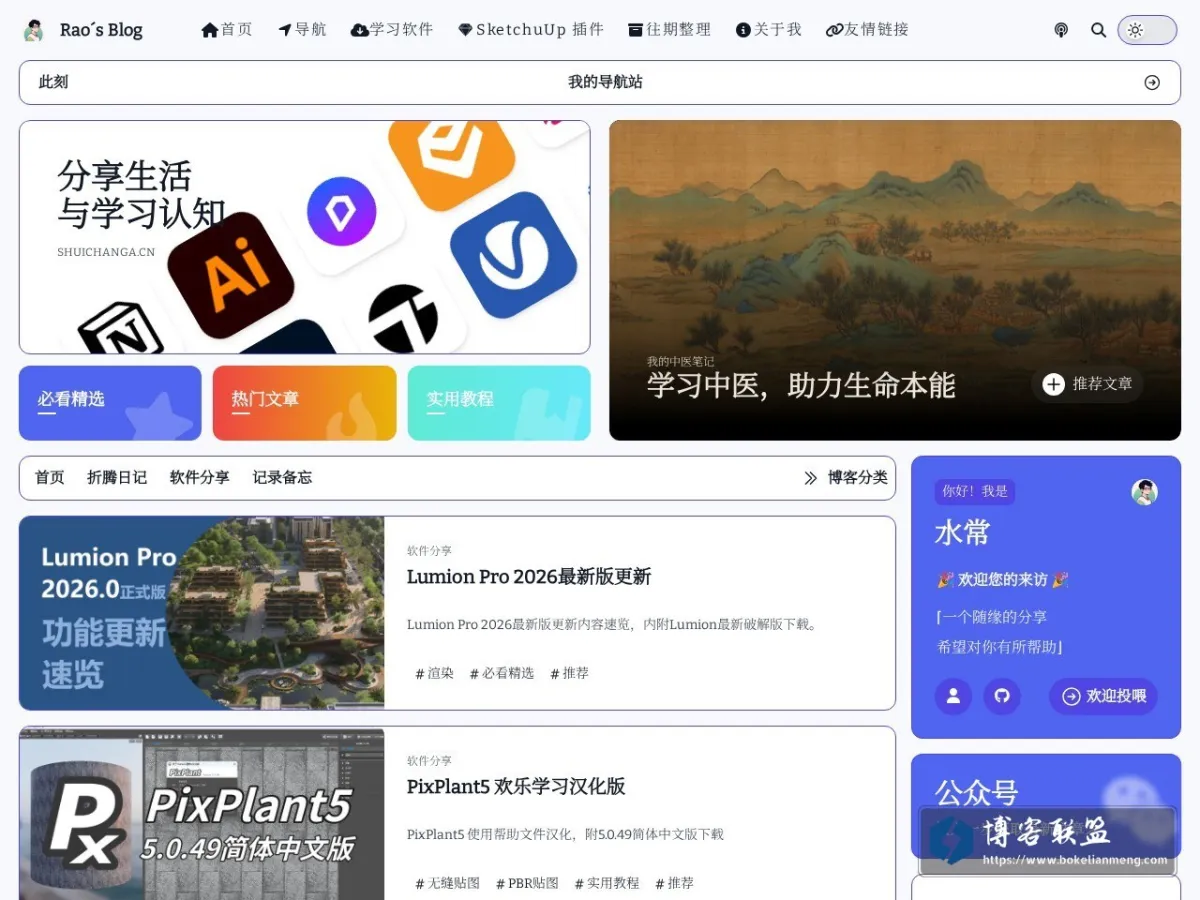This screenshot has height=900, width=1200.
Task: Expand 博客分类 with double chevron
Action: [846, 478]
